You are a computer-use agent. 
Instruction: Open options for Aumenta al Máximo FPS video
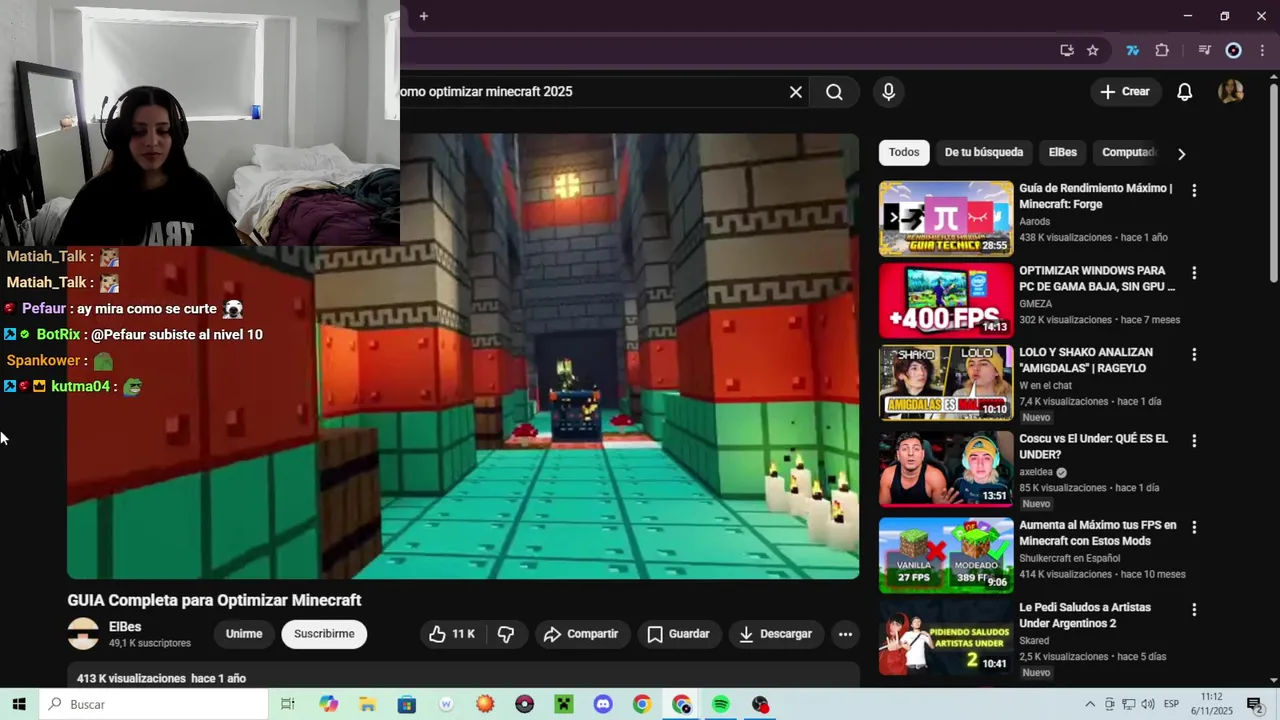tap(1194, 527)
